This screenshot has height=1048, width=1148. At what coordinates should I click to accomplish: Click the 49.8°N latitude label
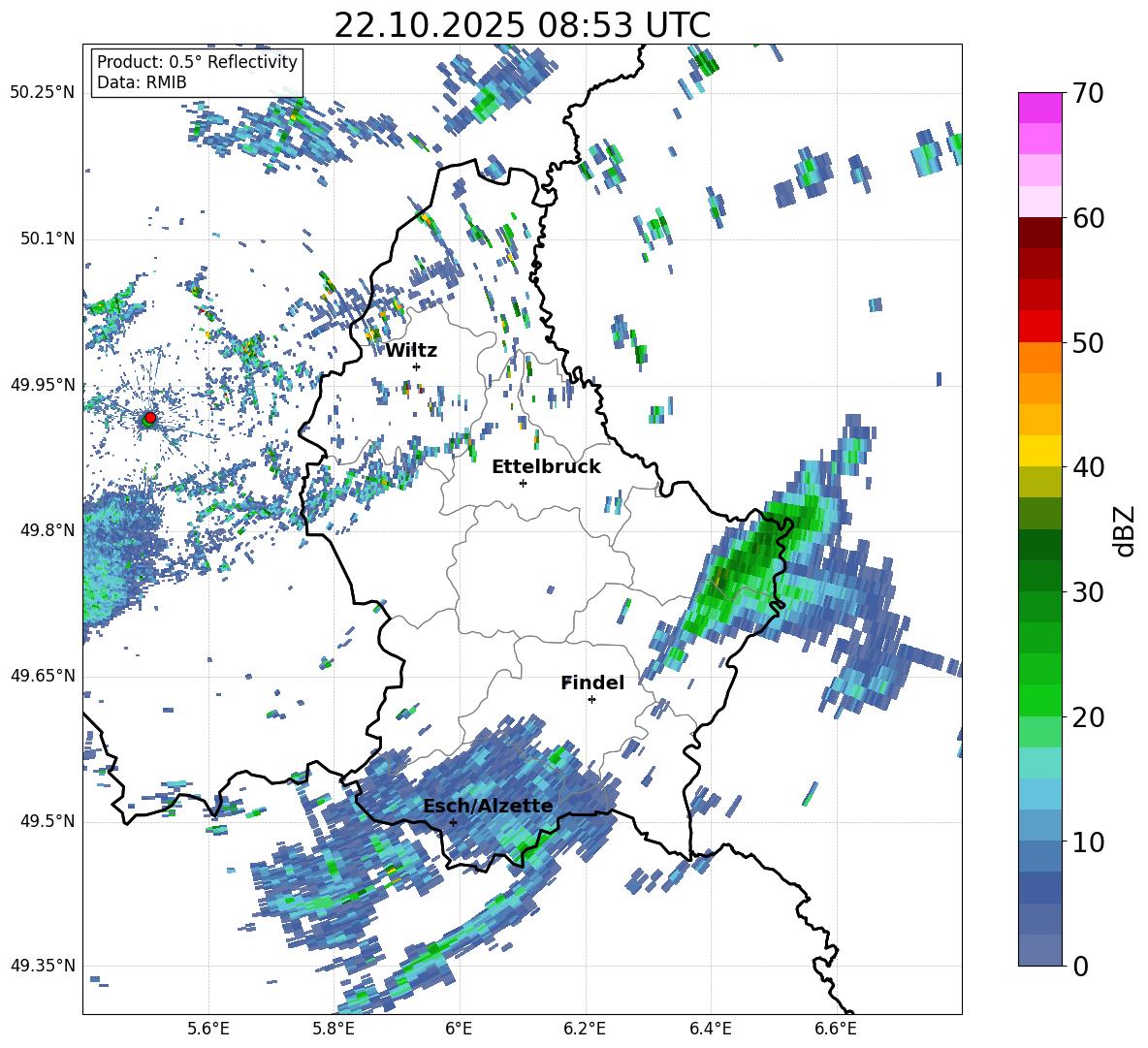(48, 530)
